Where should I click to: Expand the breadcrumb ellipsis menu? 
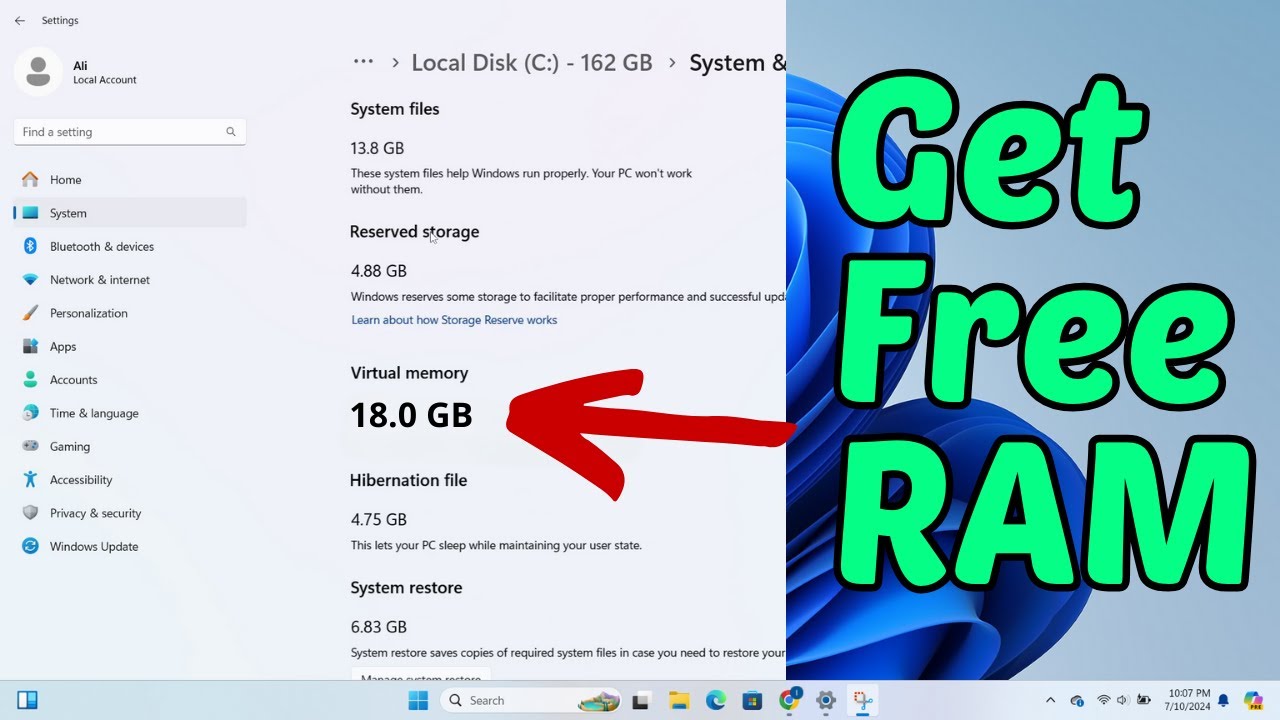(363, 62)
